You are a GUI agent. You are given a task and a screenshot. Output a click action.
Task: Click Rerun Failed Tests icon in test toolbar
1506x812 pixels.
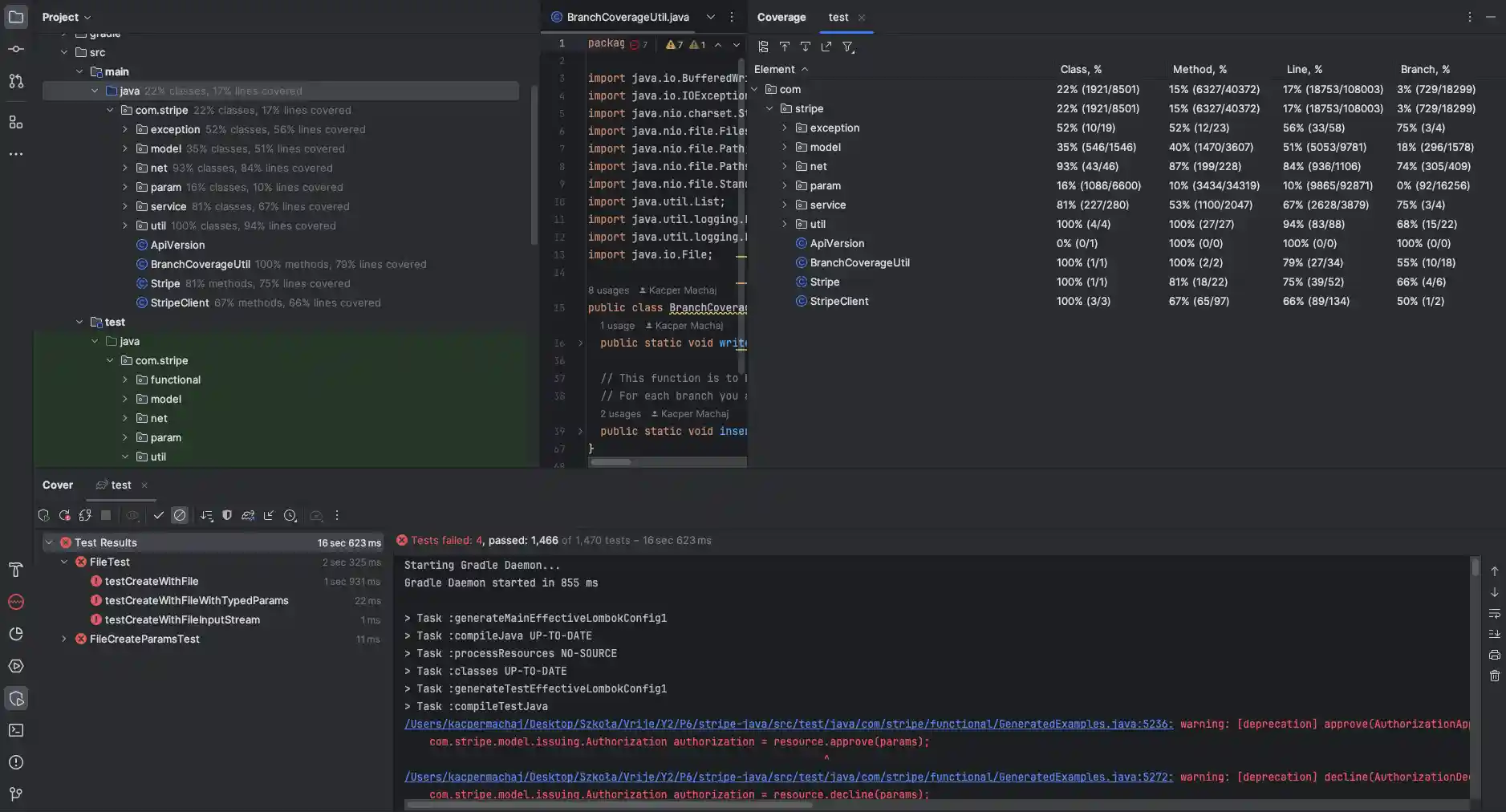pos(64,516)
